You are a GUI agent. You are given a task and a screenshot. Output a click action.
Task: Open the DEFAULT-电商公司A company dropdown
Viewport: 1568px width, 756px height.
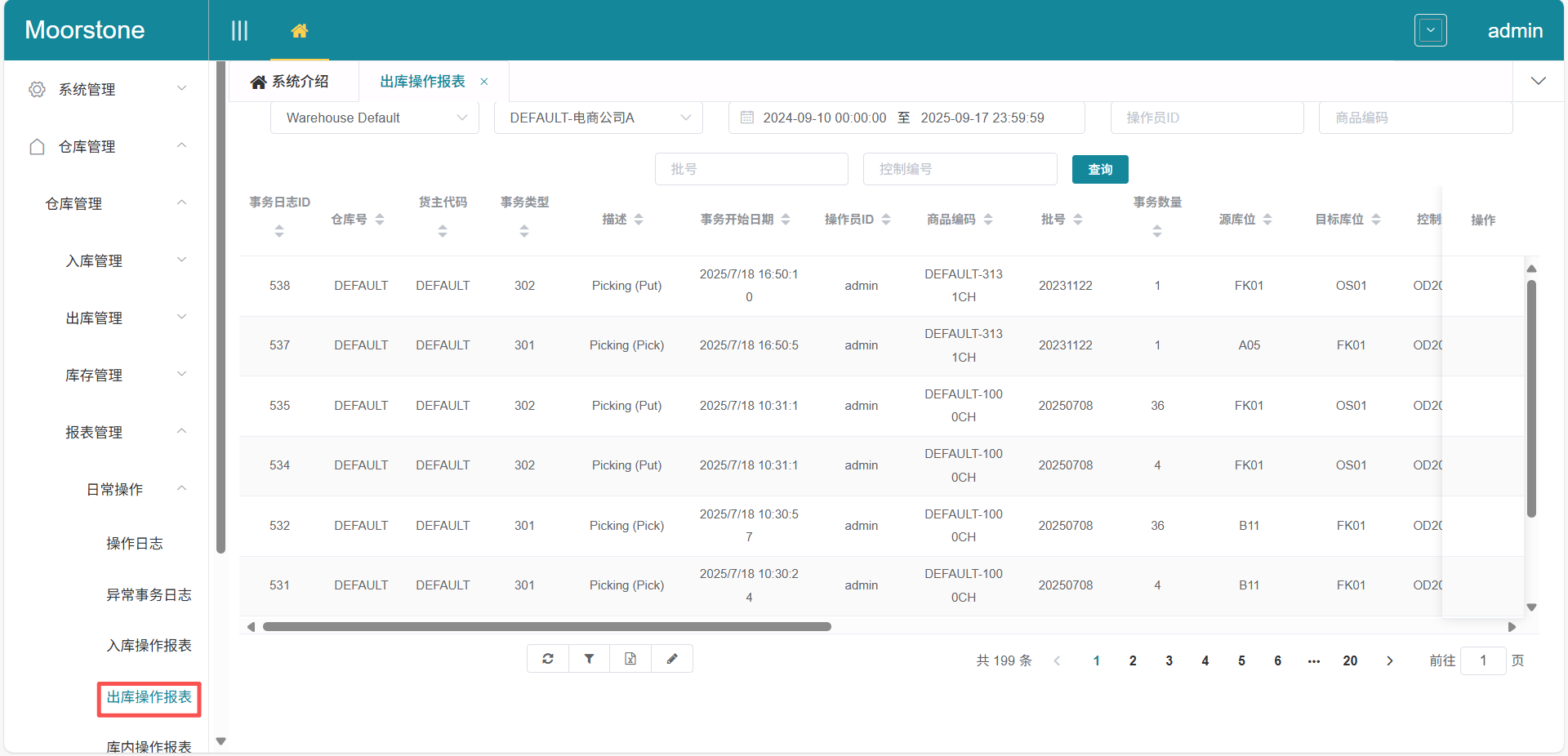pos(599,118)
